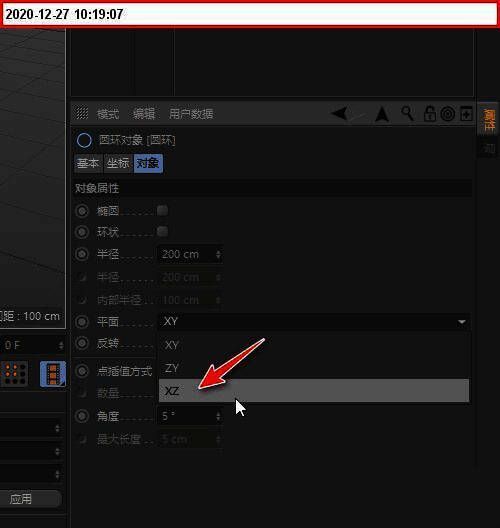Image resolution: width=500 pixels, height=528 pixels.
Task: Click the dotted grip icon left of 模式
Action: [81, 113]
